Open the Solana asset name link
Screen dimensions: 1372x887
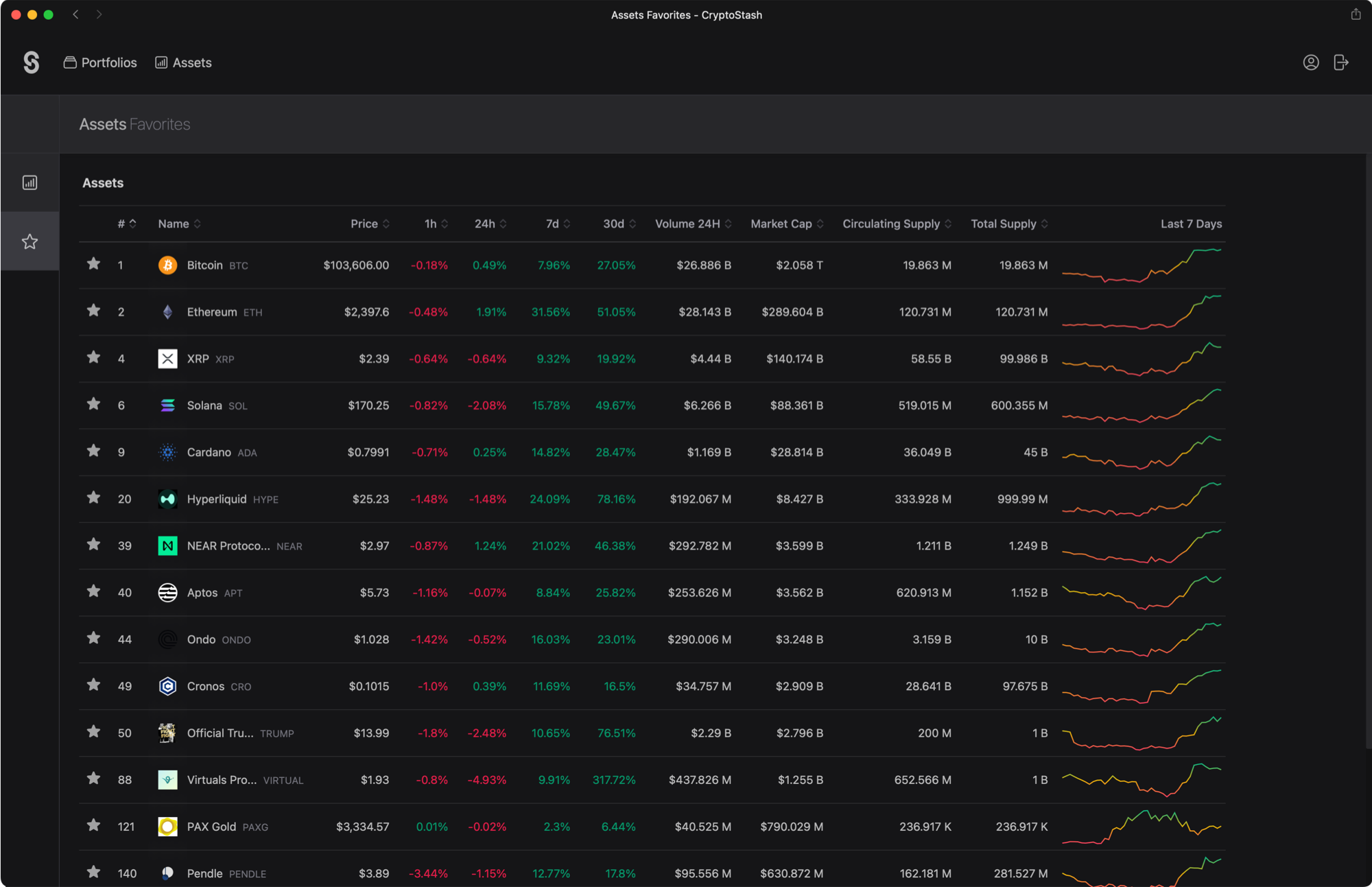204,405
